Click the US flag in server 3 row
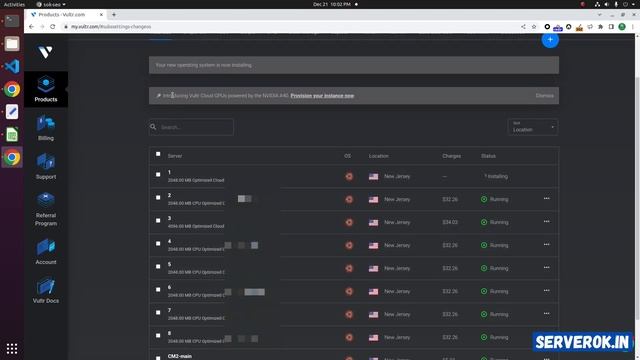Viewport: 640px width, 360px height. pyautogui.click(x=373, y=222)
